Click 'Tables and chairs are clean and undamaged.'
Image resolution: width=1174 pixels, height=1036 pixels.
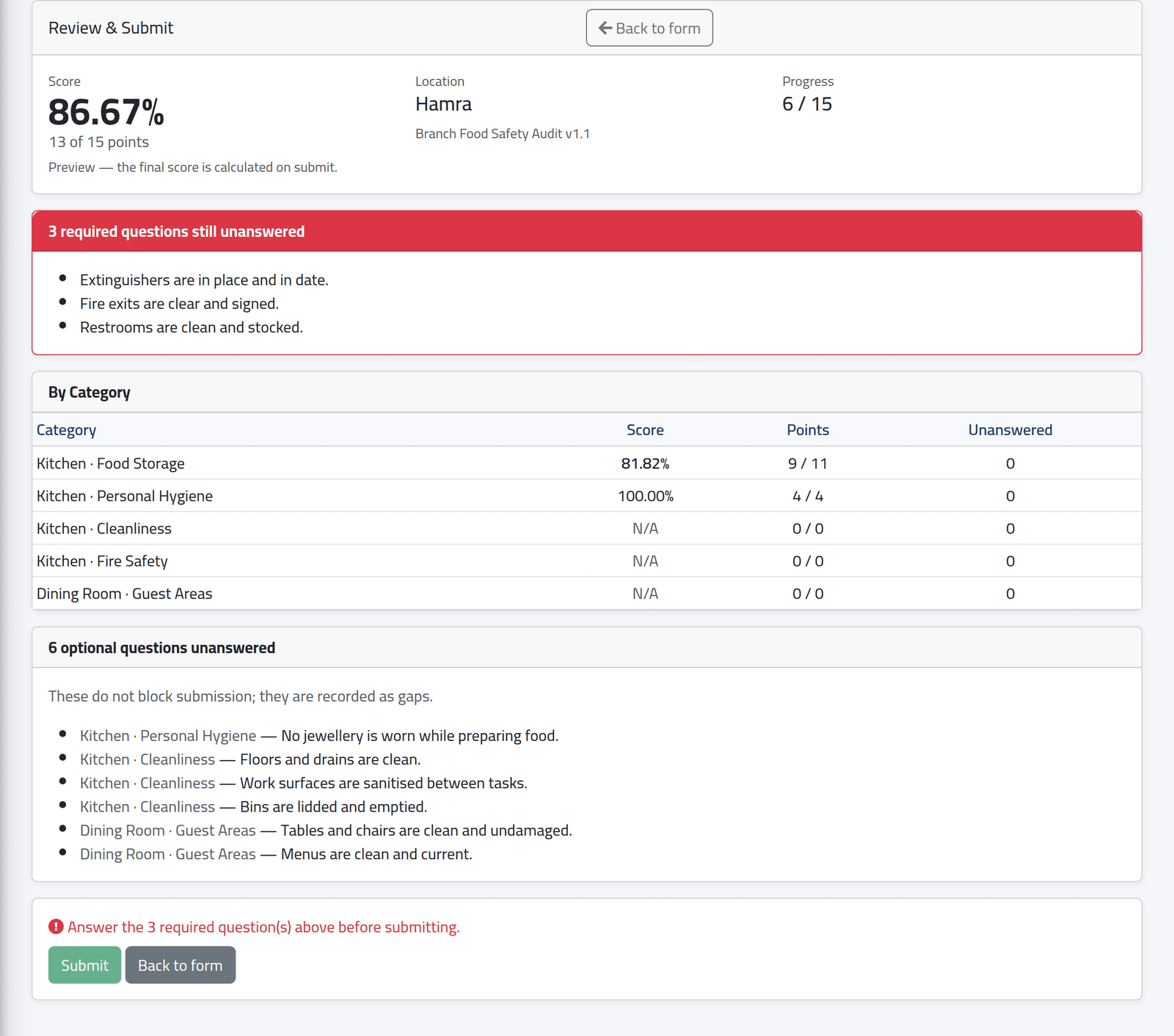[426, 831]
